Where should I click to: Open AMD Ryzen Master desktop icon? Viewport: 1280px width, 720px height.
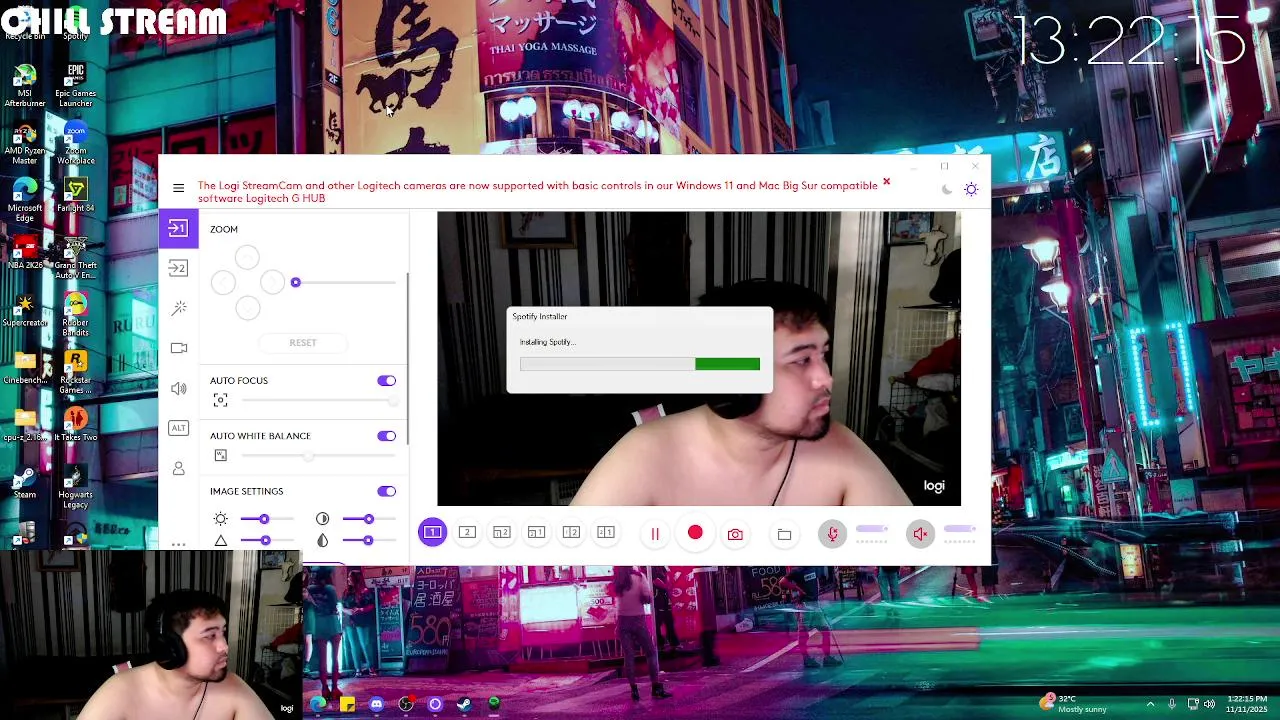(25, 144)
